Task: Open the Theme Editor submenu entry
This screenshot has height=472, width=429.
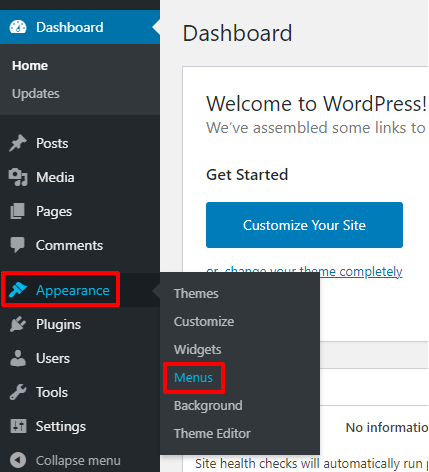Action: click(x=212, y=434)
